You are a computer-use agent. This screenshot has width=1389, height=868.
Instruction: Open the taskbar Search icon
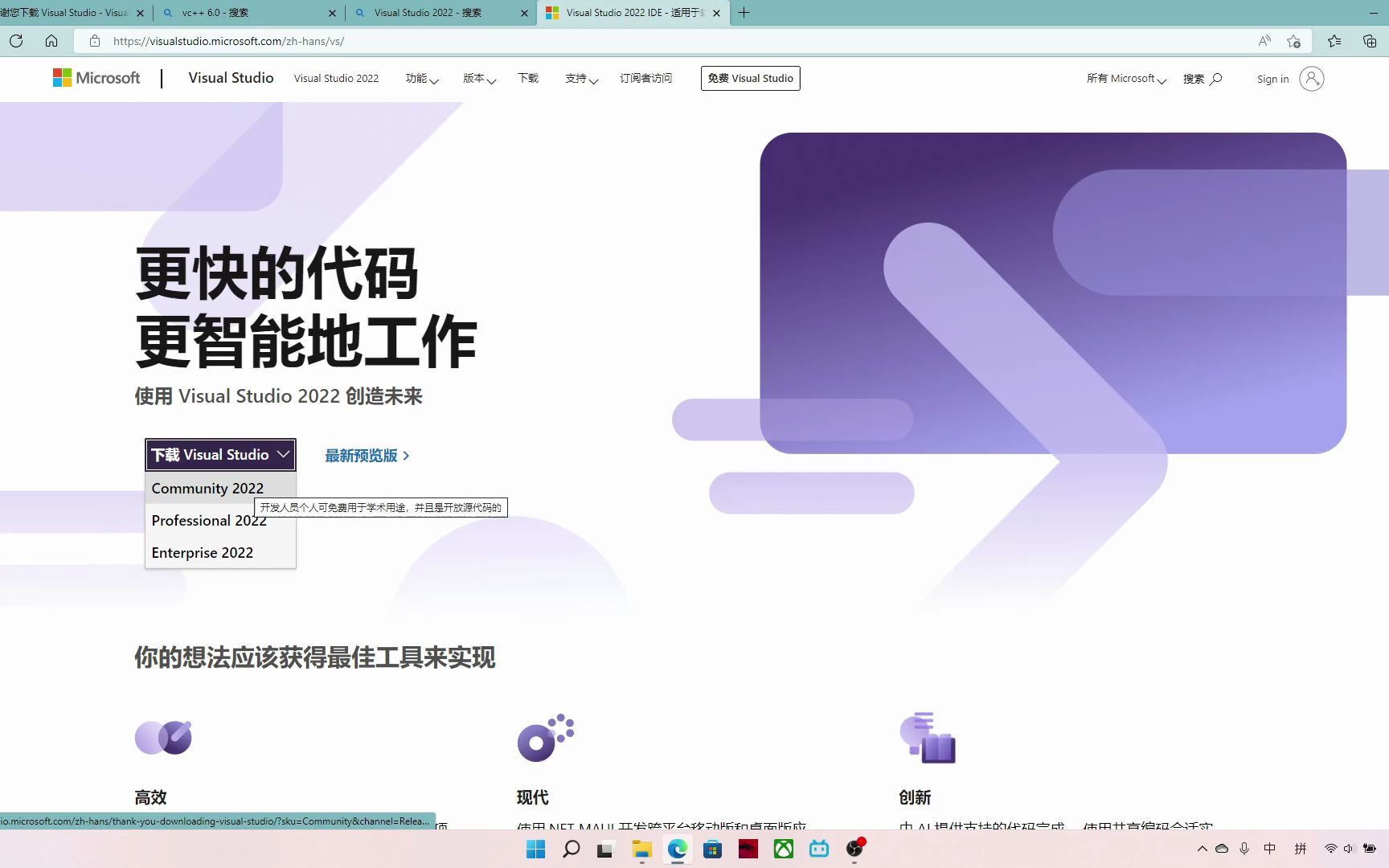click(x=571, y=849)
